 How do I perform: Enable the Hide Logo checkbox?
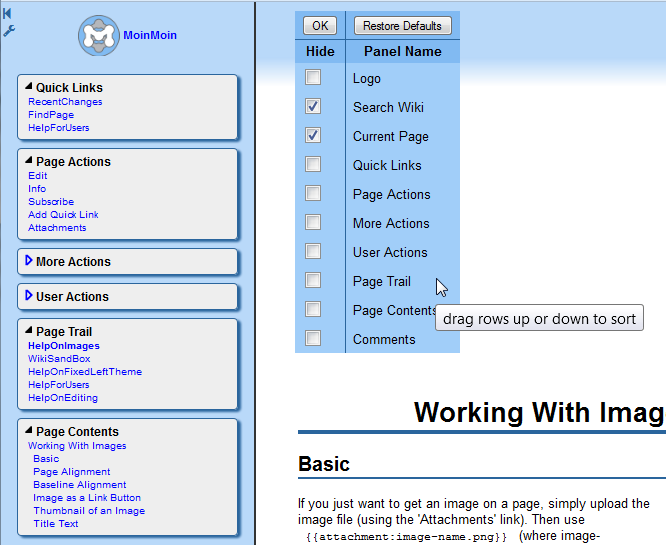[x=313, y=78]
